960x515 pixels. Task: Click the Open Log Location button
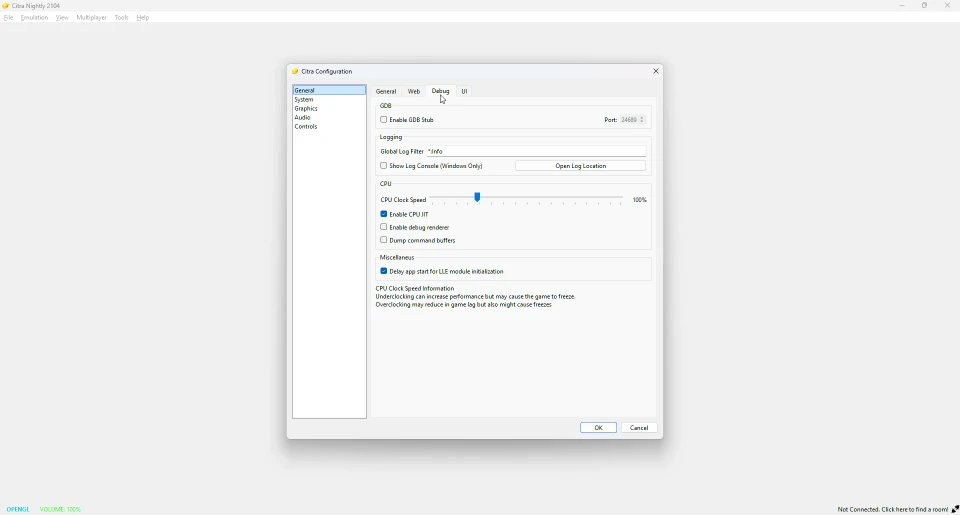(x=580, y=166)
